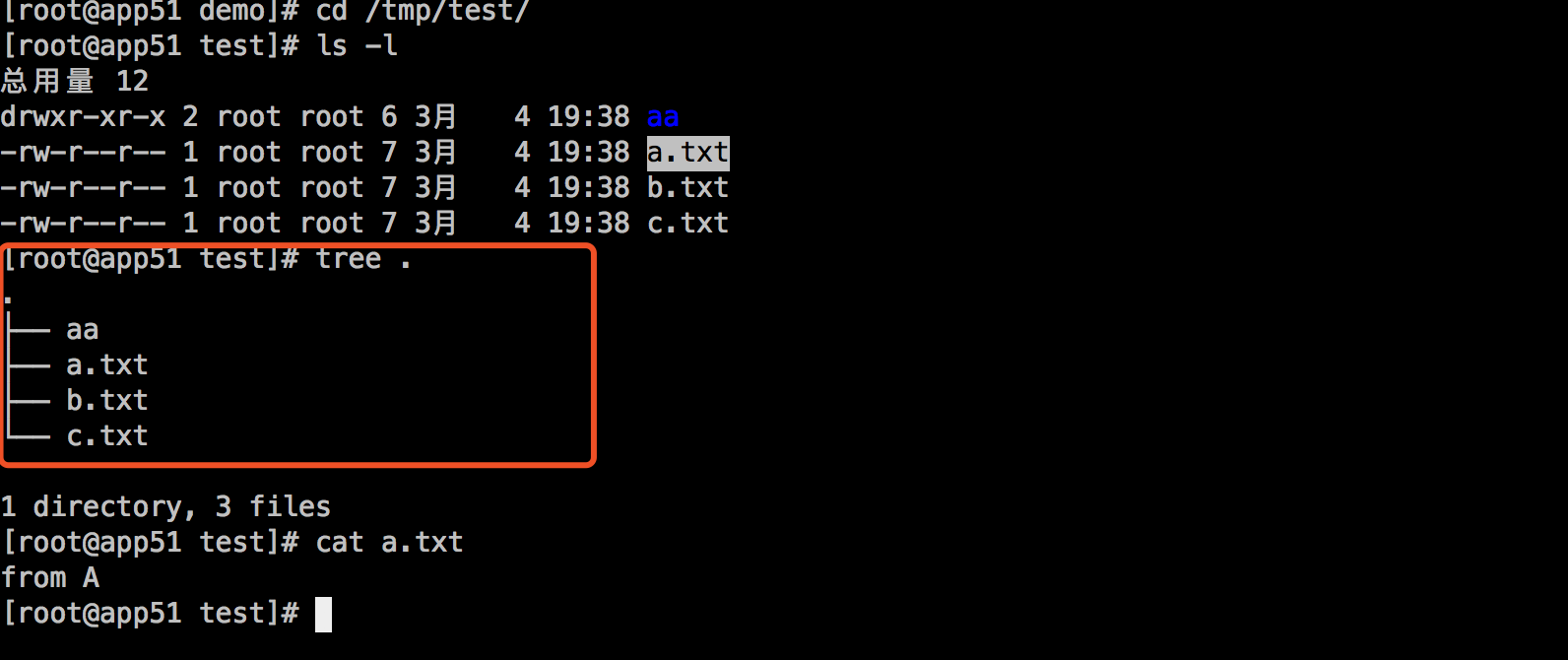Viewport: 1568px width, 660px height.
Task: Click the '1 directory, 3 files' summary
Action: (x=165, y=507)
